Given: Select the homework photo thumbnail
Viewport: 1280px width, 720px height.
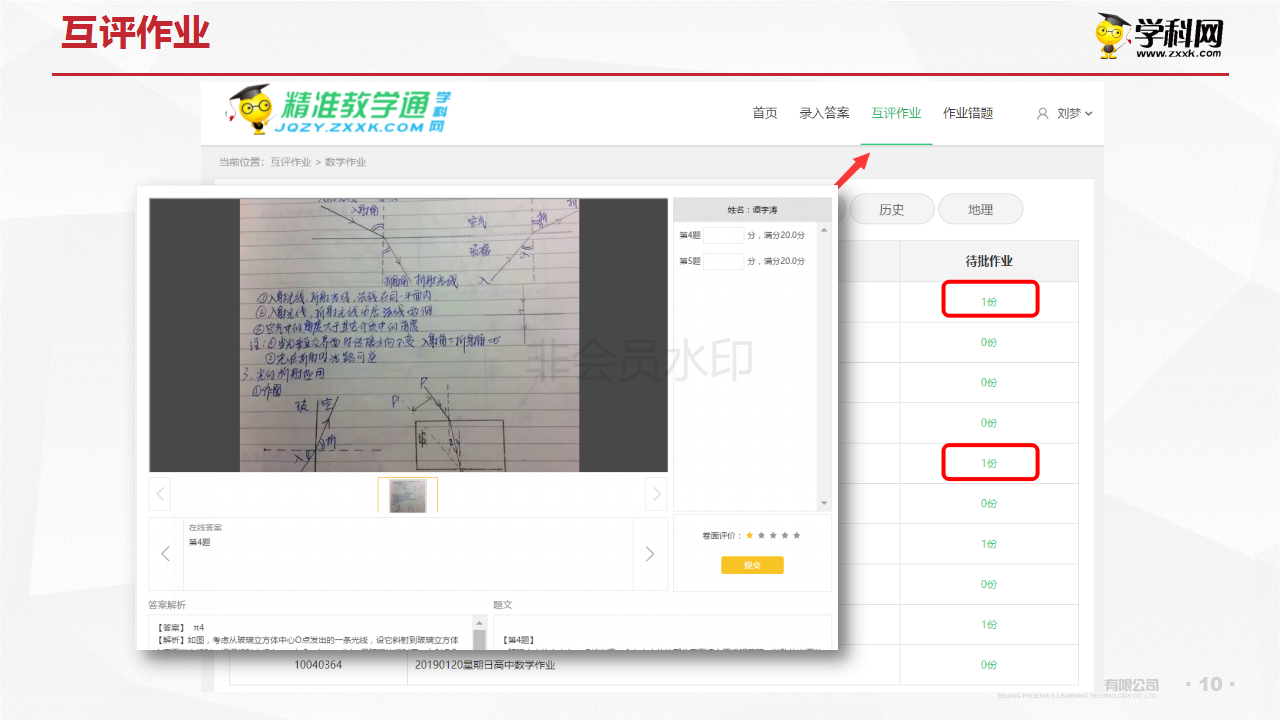Looking at the screenshot, I should click(407, 495).
